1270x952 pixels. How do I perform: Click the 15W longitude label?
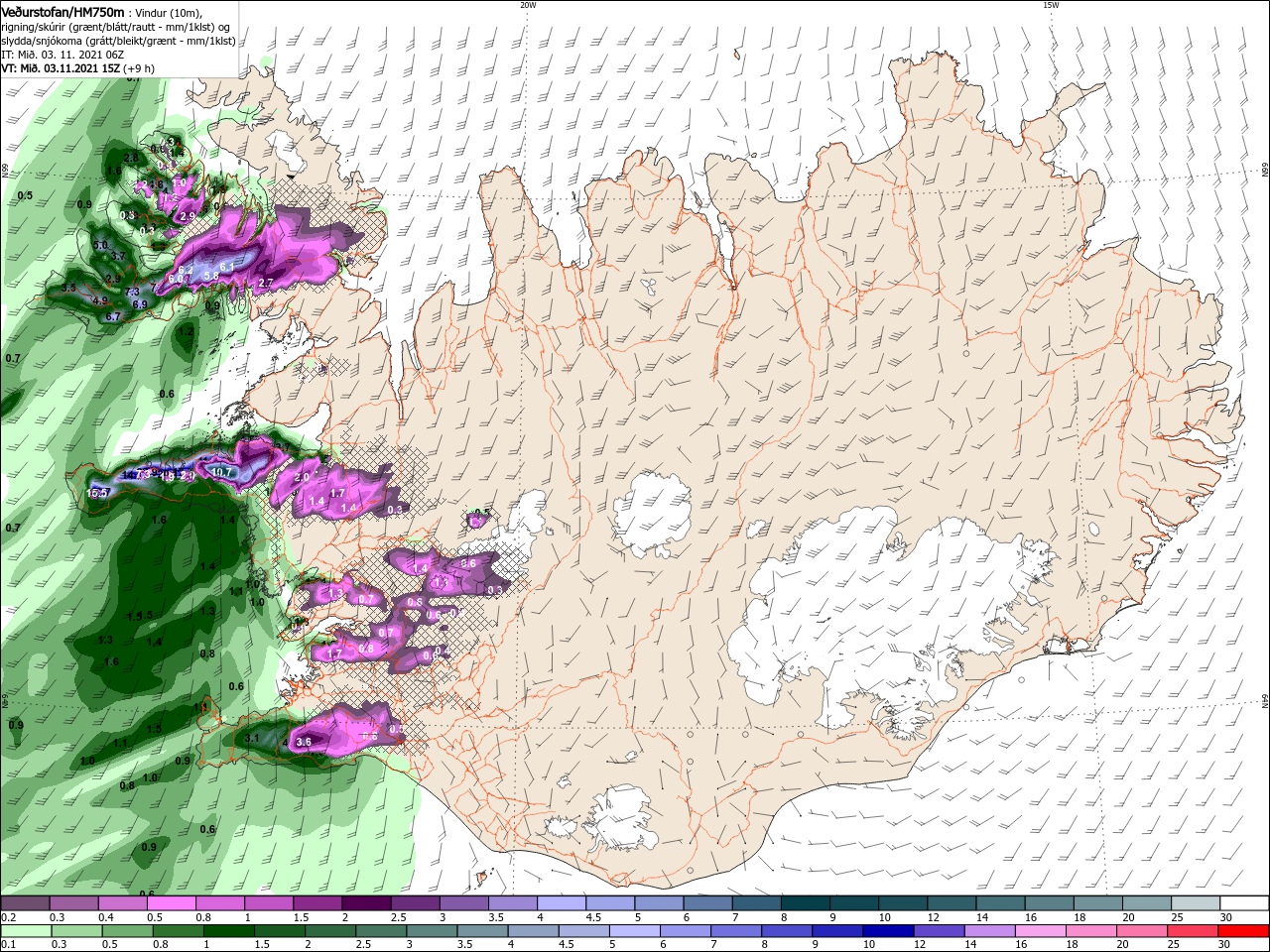(1051, 4)
